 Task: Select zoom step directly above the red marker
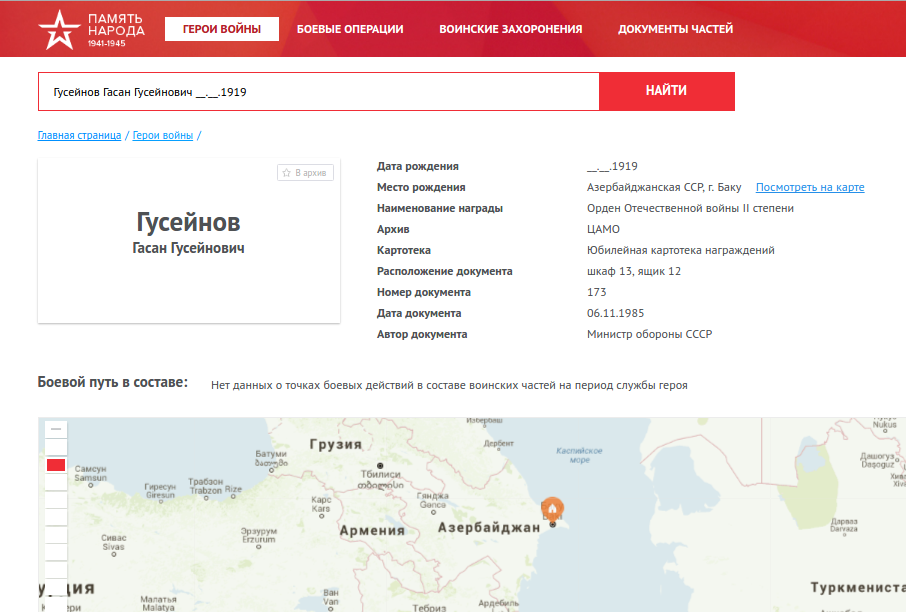coord(56,447)
